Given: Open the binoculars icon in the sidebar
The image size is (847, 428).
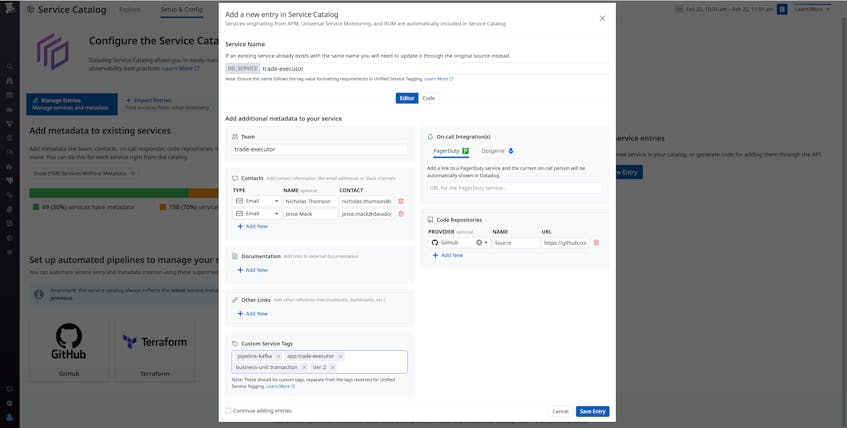Looking at the screenshot, I should pyautogui.click(x=9, y=81).
